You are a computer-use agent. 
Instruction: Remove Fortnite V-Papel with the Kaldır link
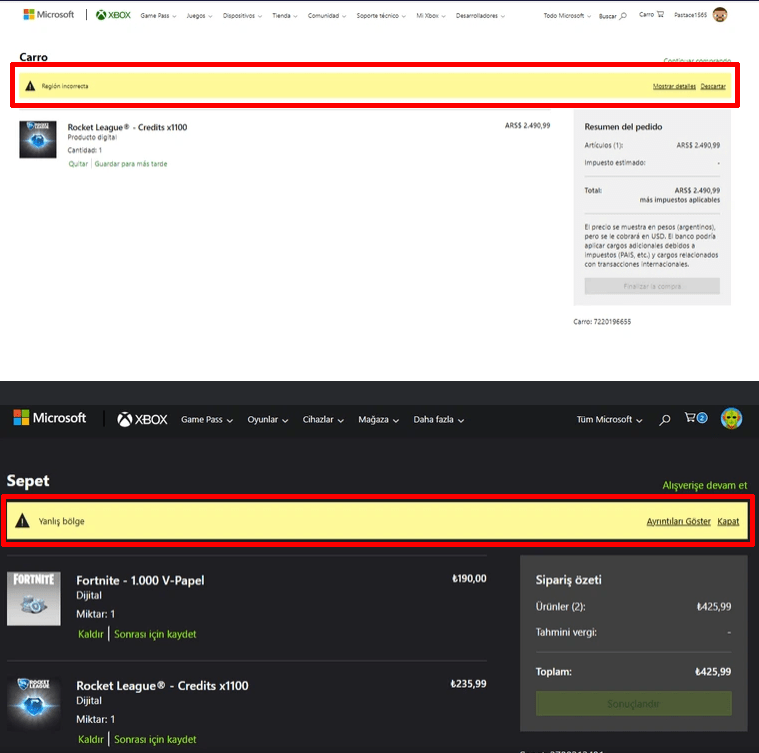tap(91, 634)
